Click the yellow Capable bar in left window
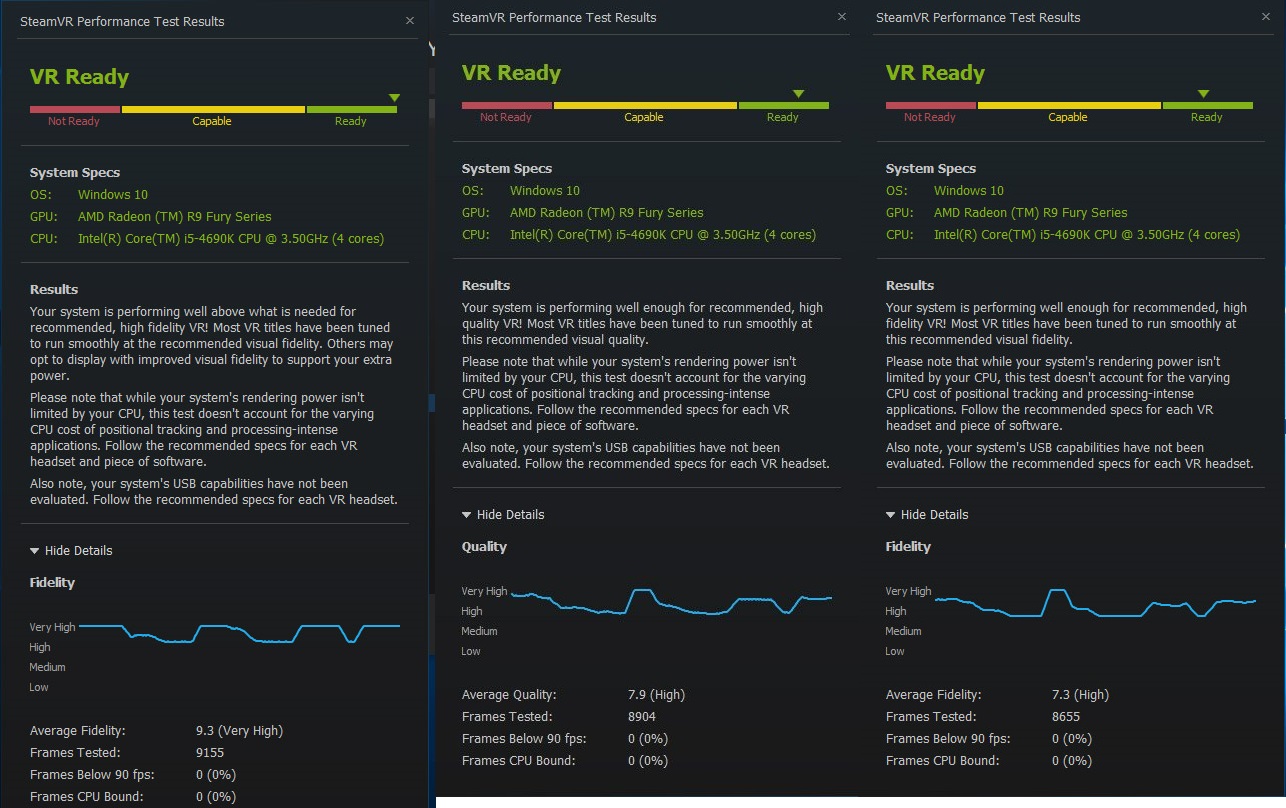This screenshot has width=1286, height=808. point(213,109)
